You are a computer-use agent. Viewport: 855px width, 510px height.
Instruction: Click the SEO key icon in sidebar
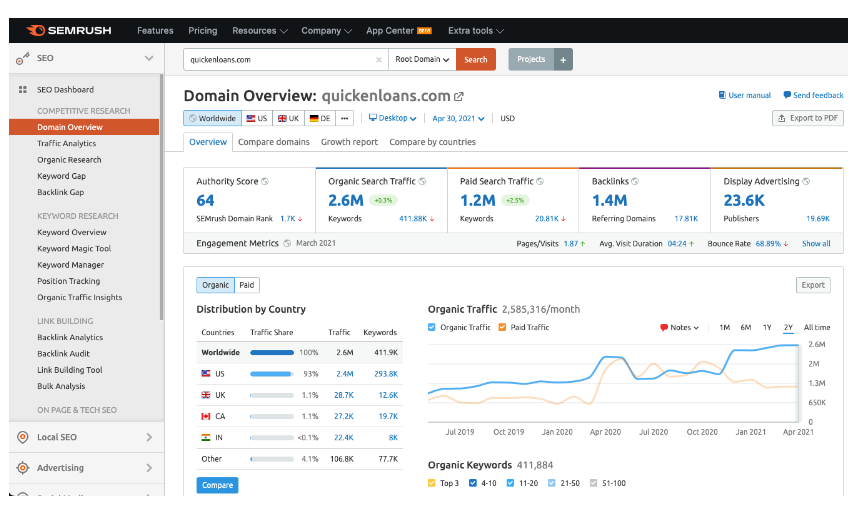pyautogui.click(x=22, y=58)
